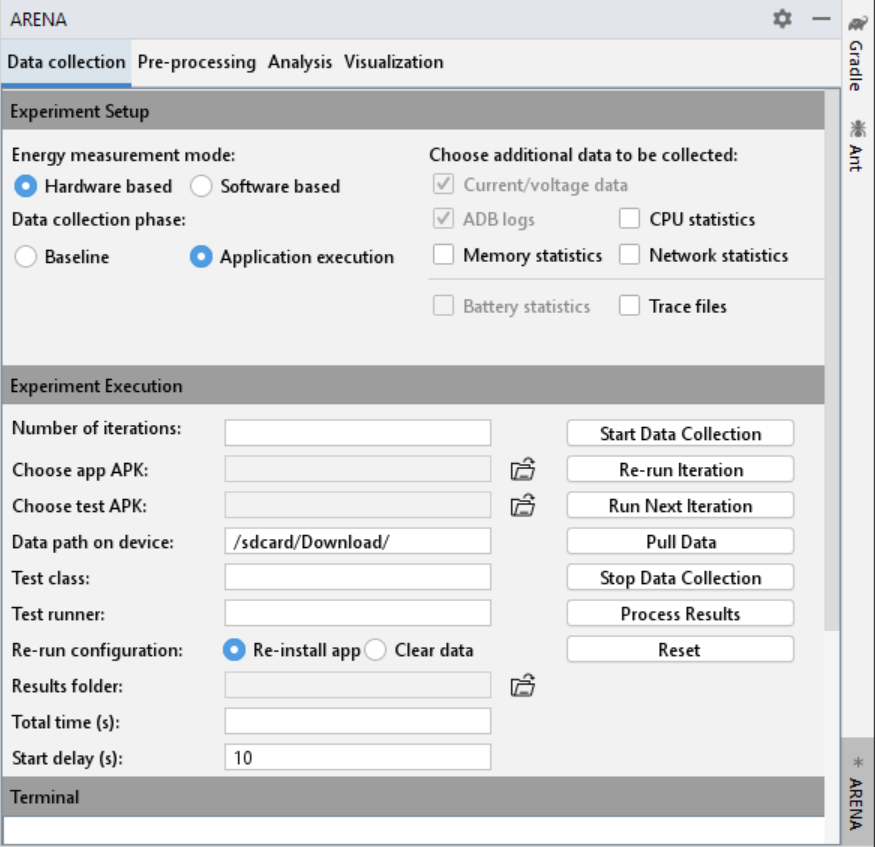The image size is (875, 847).
Task: Focus the Number of iterations field
Action: [358, 433]
